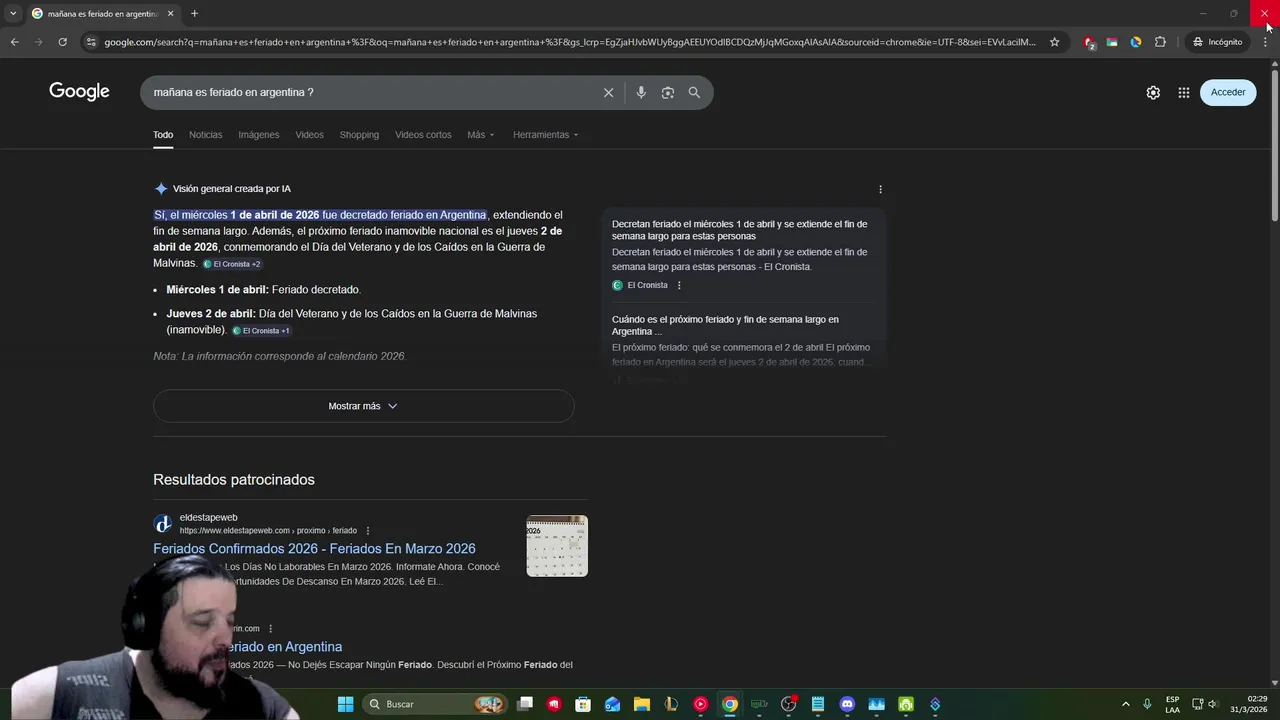
Task: Switch to the Noticias tab
Action: pyautogui.click(x=205, y=135)
